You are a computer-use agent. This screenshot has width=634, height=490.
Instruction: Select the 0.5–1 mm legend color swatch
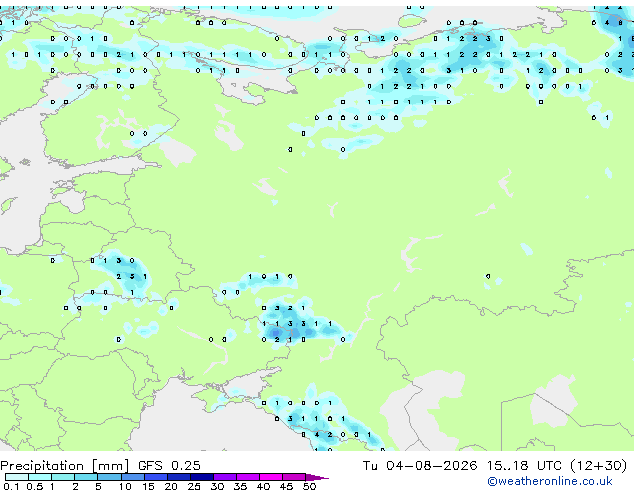click(40, 477)
